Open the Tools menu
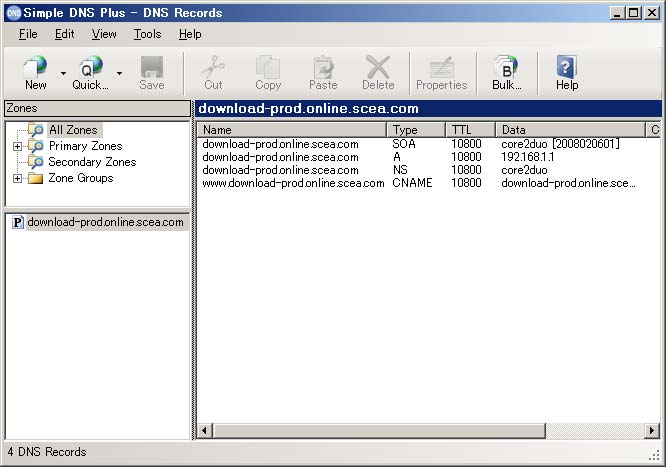The height and width of the screenshot is (467, 666). (x=147, y=34)
